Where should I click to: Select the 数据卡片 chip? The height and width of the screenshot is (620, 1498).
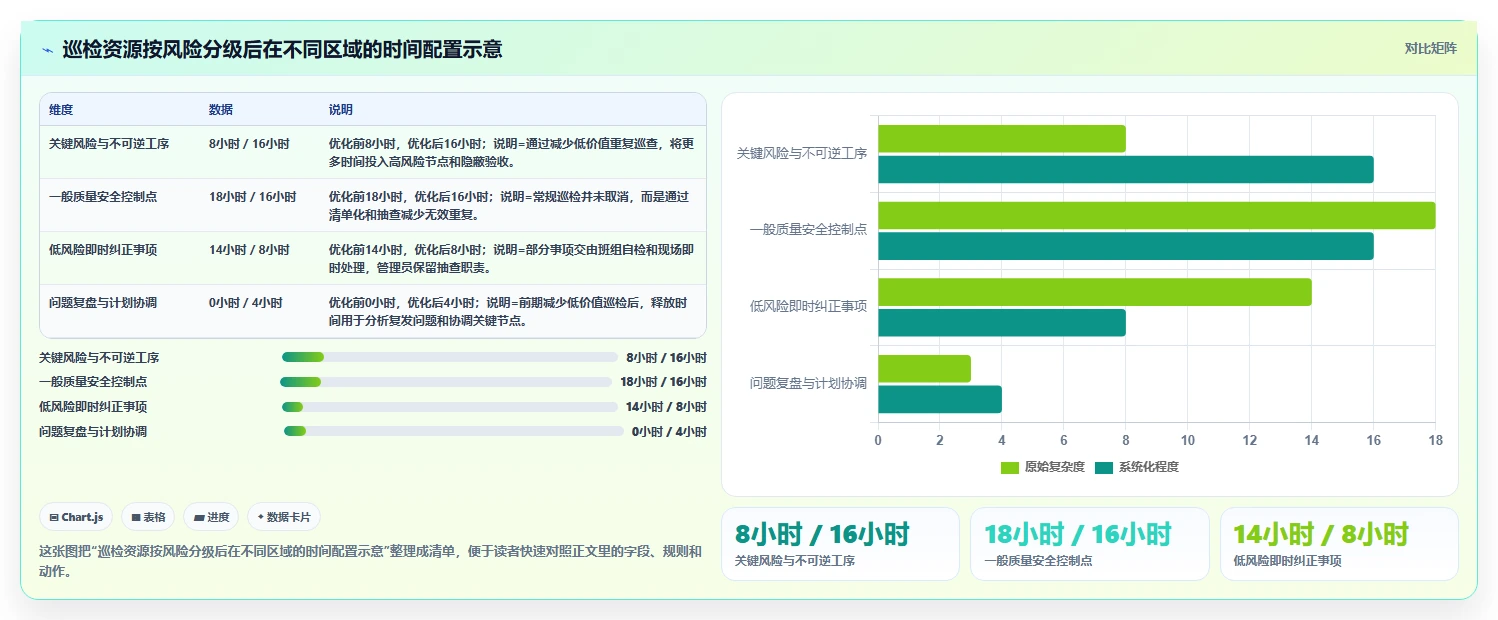tap(283, 517)
